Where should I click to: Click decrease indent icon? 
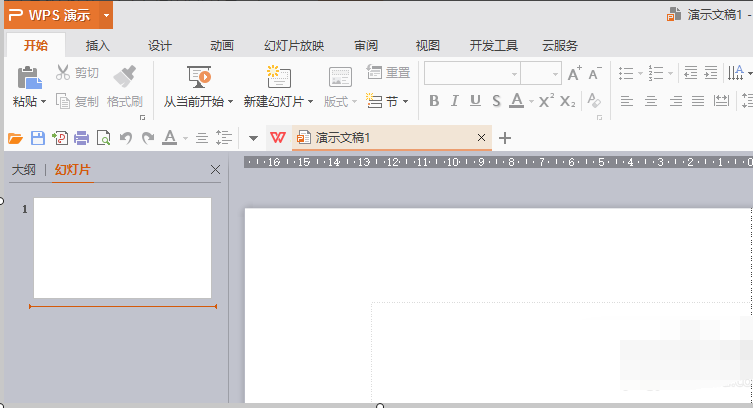(x=691, y=73)
